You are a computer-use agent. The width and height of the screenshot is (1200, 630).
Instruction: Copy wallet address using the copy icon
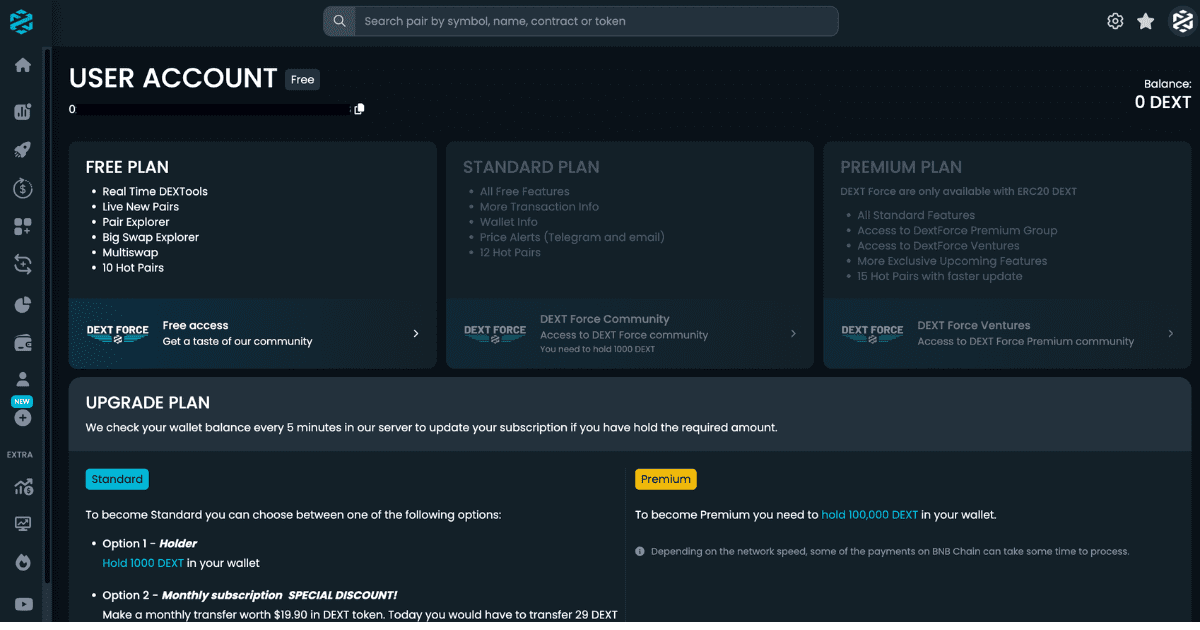358,108
